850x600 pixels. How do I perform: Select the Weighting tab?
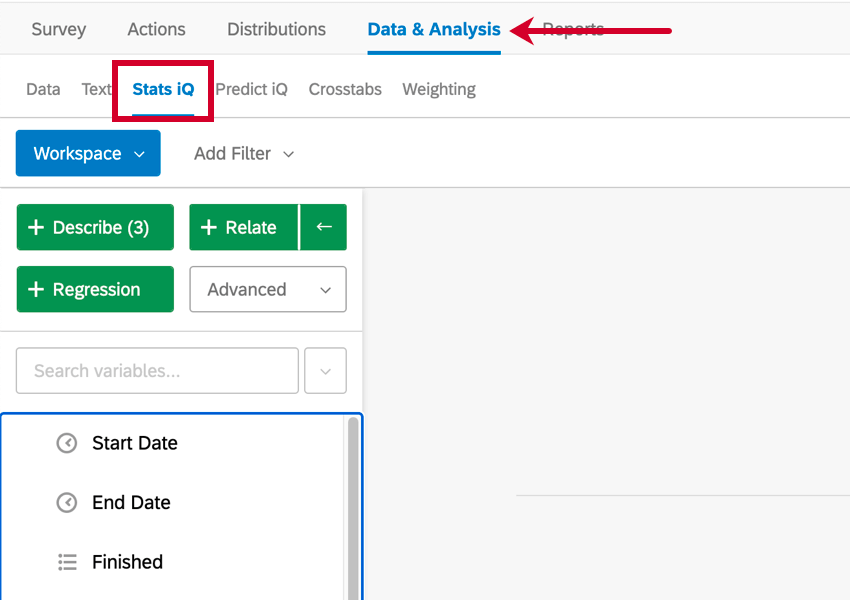click(438, 89)
